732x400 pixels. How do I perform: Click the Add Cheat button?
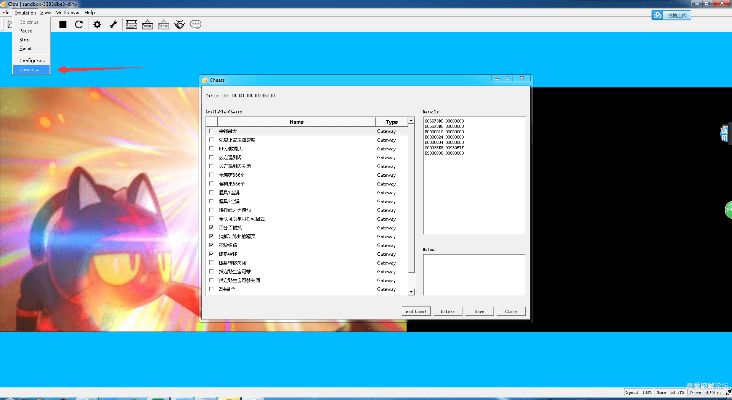coord(416,311)
